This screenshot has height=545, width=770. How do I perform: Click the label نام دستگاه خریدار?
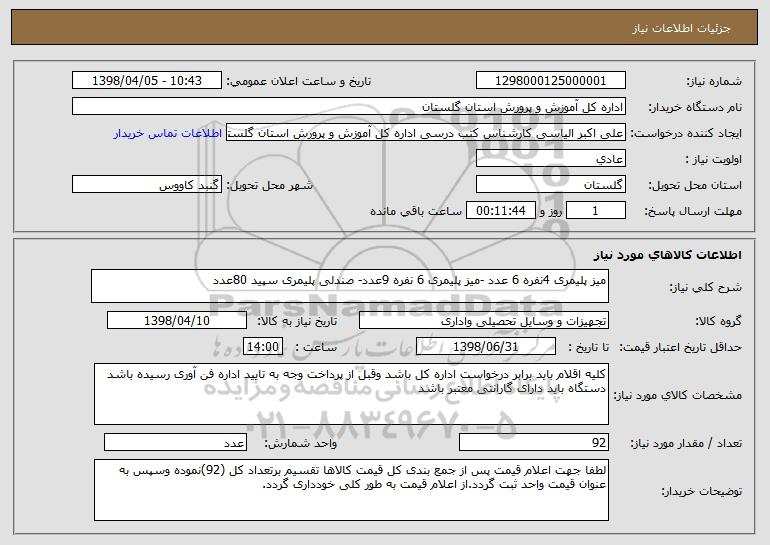pyautogui.click(x=695, y=107)
